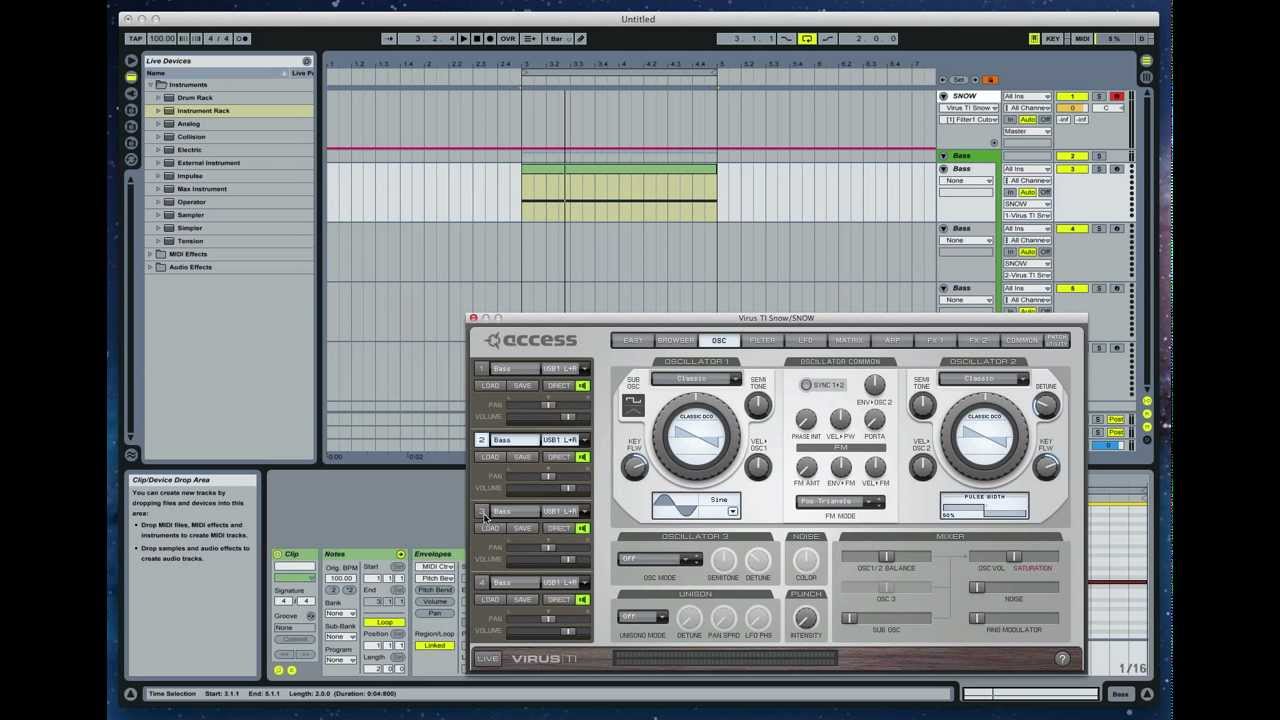The width and height of the screenshot is (1280, 720).
Task: Open the LFO tab in Virus TI
Action: point(805,341)
